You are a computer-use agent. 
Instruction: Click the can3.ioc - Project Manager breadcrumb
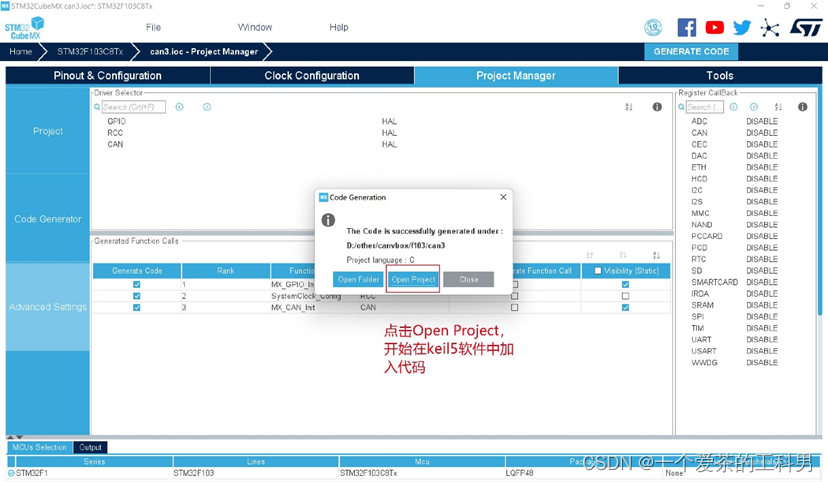coord(204,52)
